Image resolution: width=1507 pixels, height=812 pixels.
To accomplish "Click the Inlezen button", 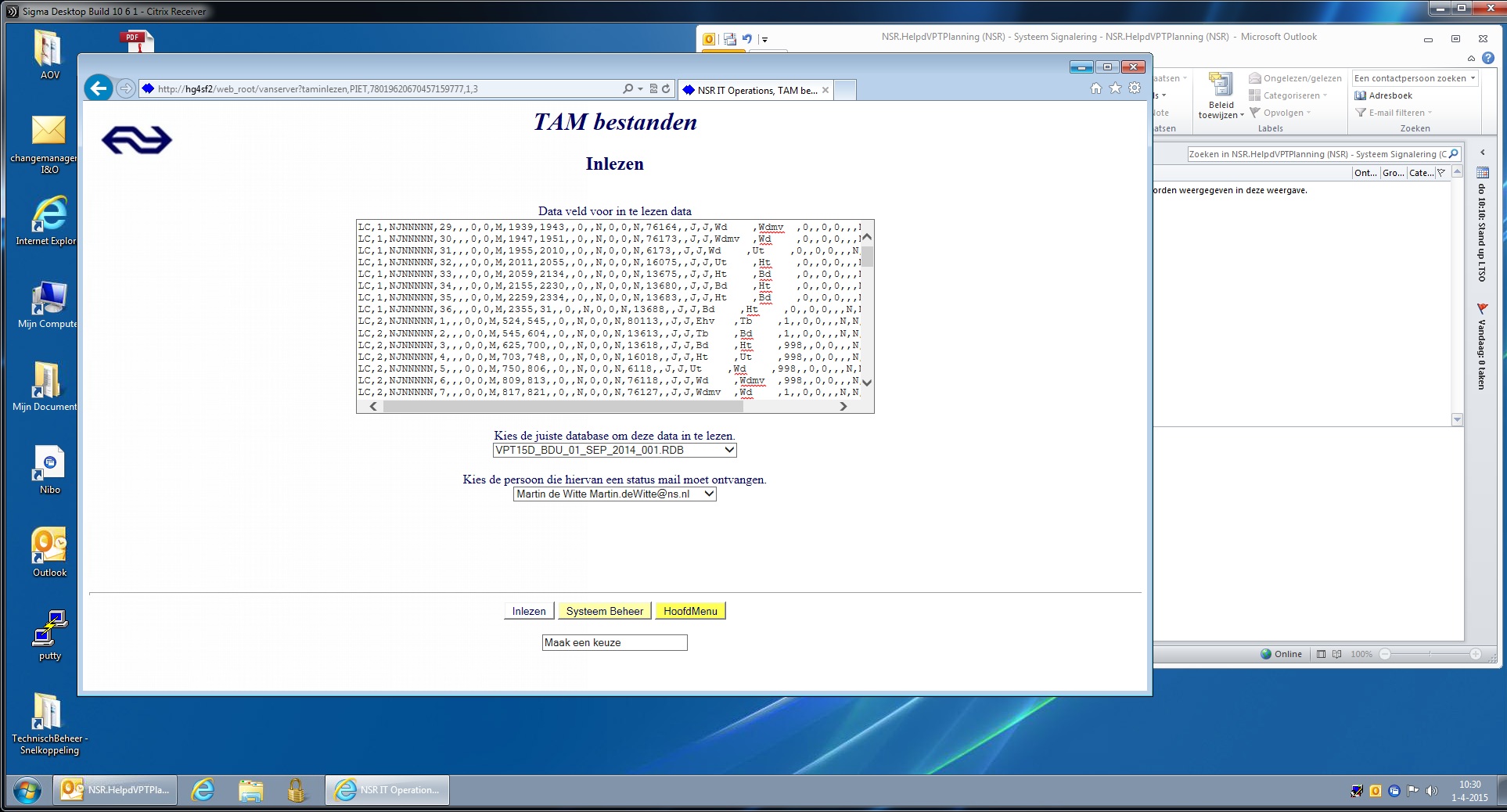I will tap(528, 612).
